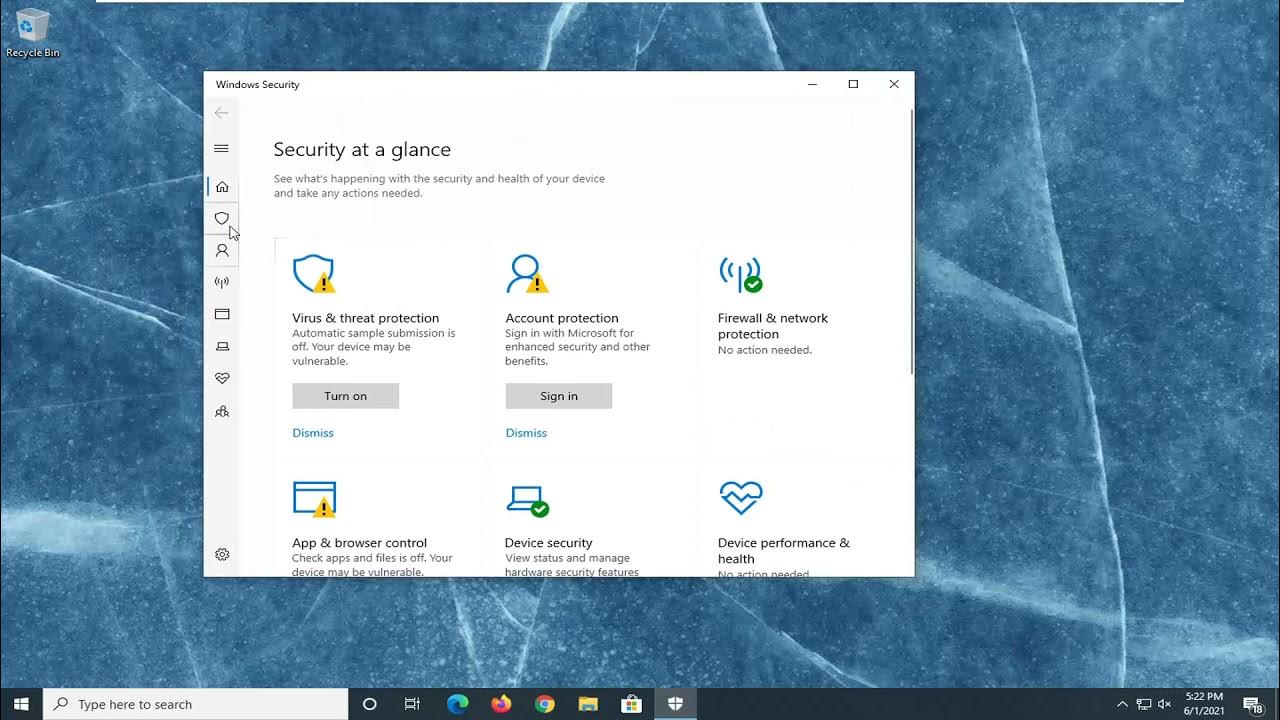Screen dimensions: 1280x720
Task: Launch Google Chrome from taskbar
Action: (544, 704)
